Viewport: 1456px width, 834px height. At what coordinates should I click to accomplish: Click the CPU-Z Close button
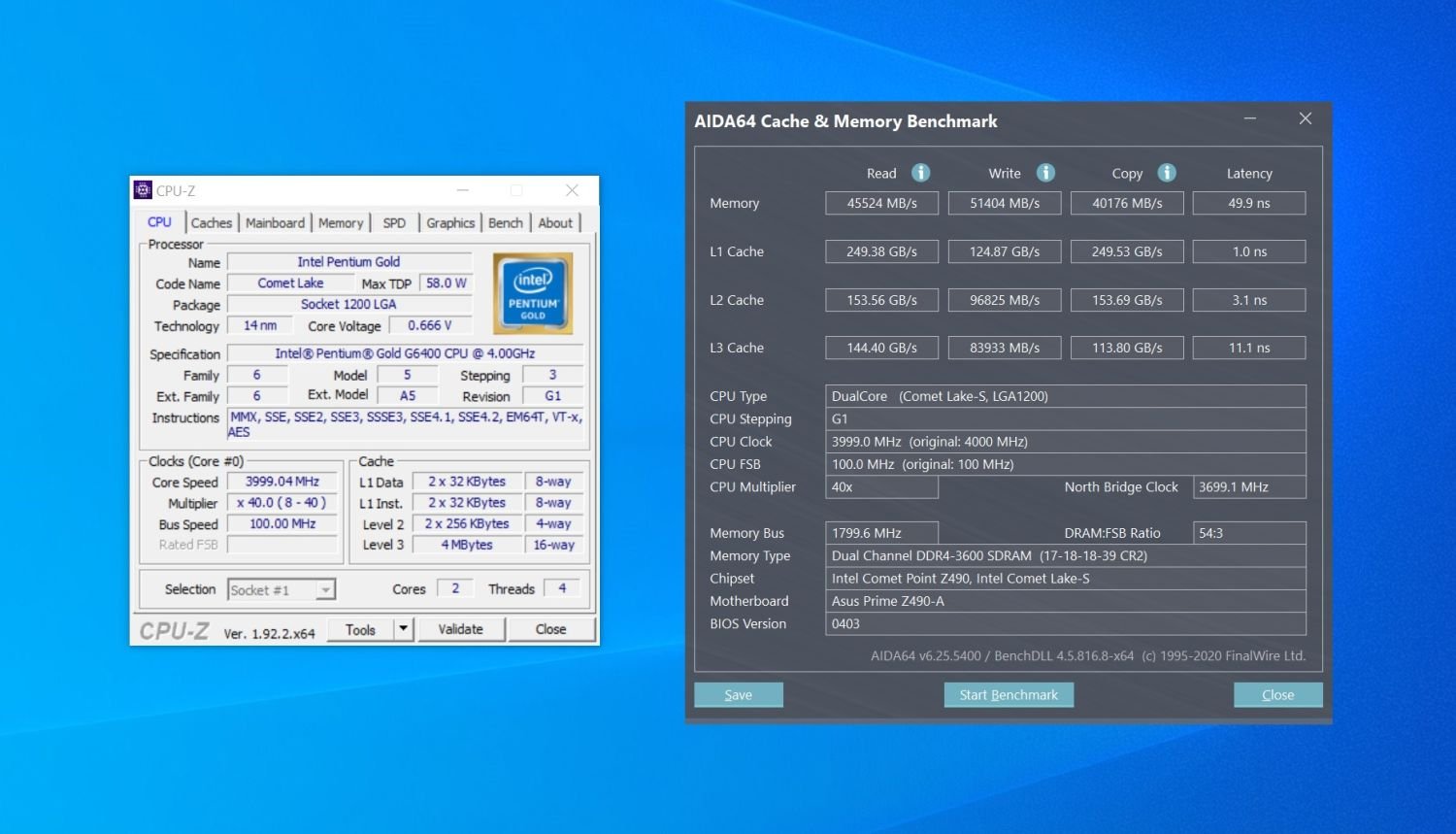tap(550, 629)
